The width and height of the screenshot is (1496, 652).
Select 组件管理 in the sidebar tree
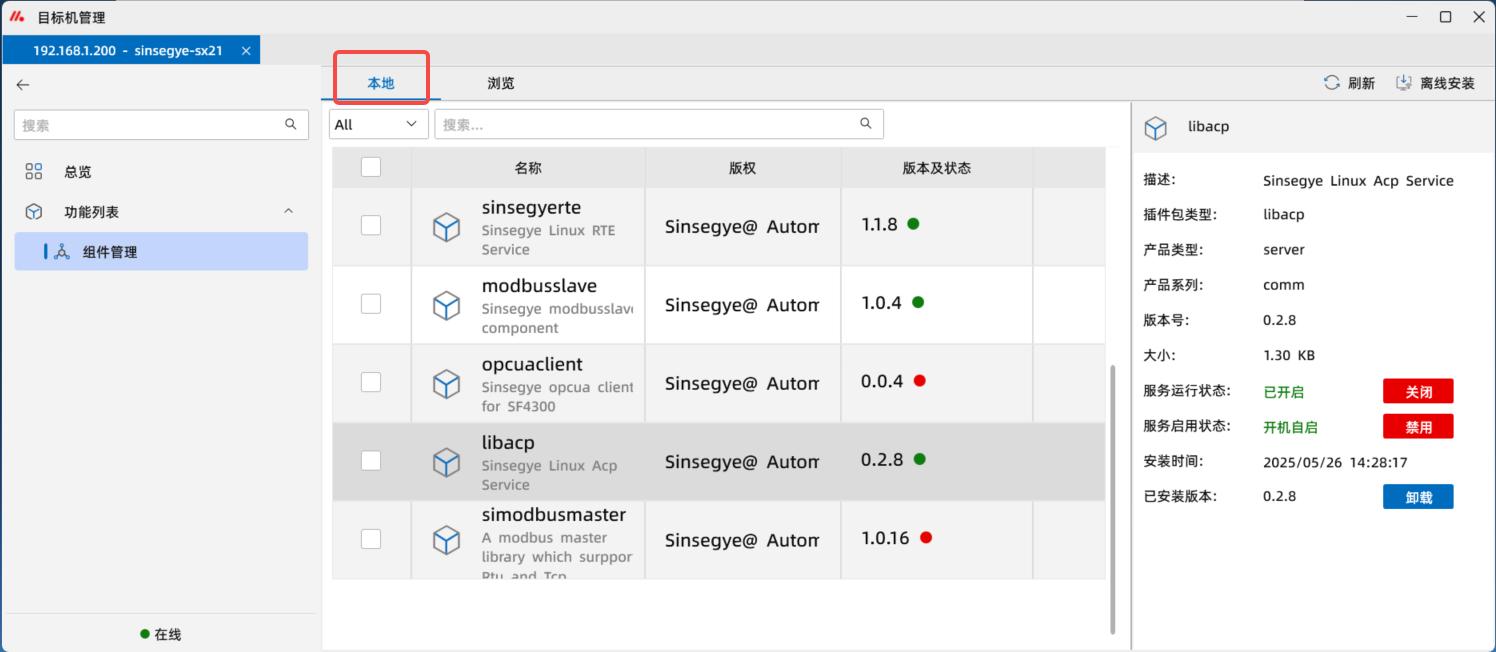pos(110,252)
